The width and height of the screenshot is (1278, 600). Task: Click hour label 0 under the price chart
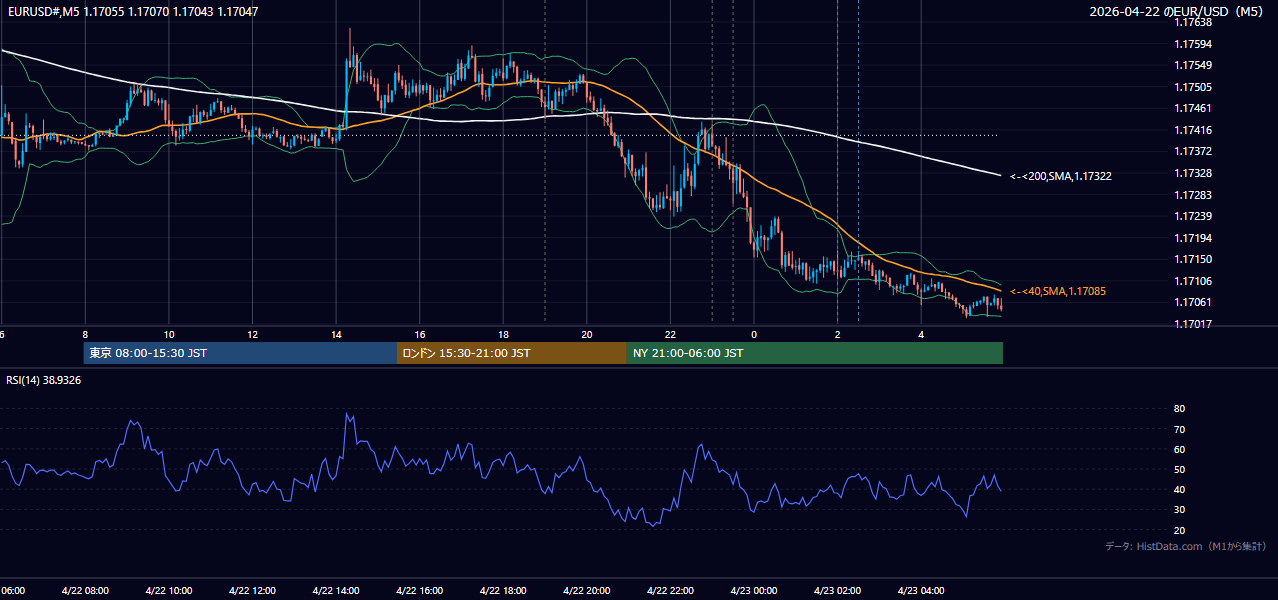[754, 335]
